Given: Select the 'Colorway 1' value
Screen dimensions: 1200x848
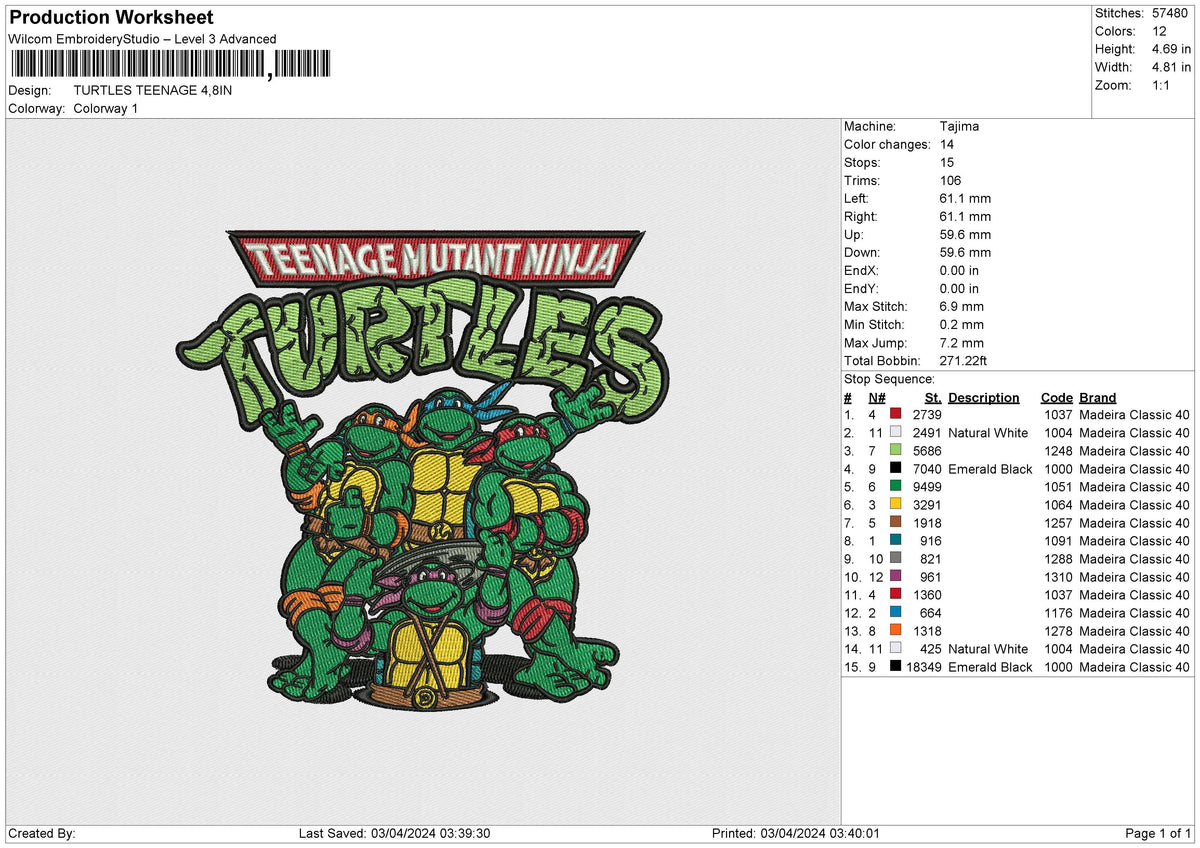Looking at the screenshot, I should pyautogui.click(x=106, y=108).
